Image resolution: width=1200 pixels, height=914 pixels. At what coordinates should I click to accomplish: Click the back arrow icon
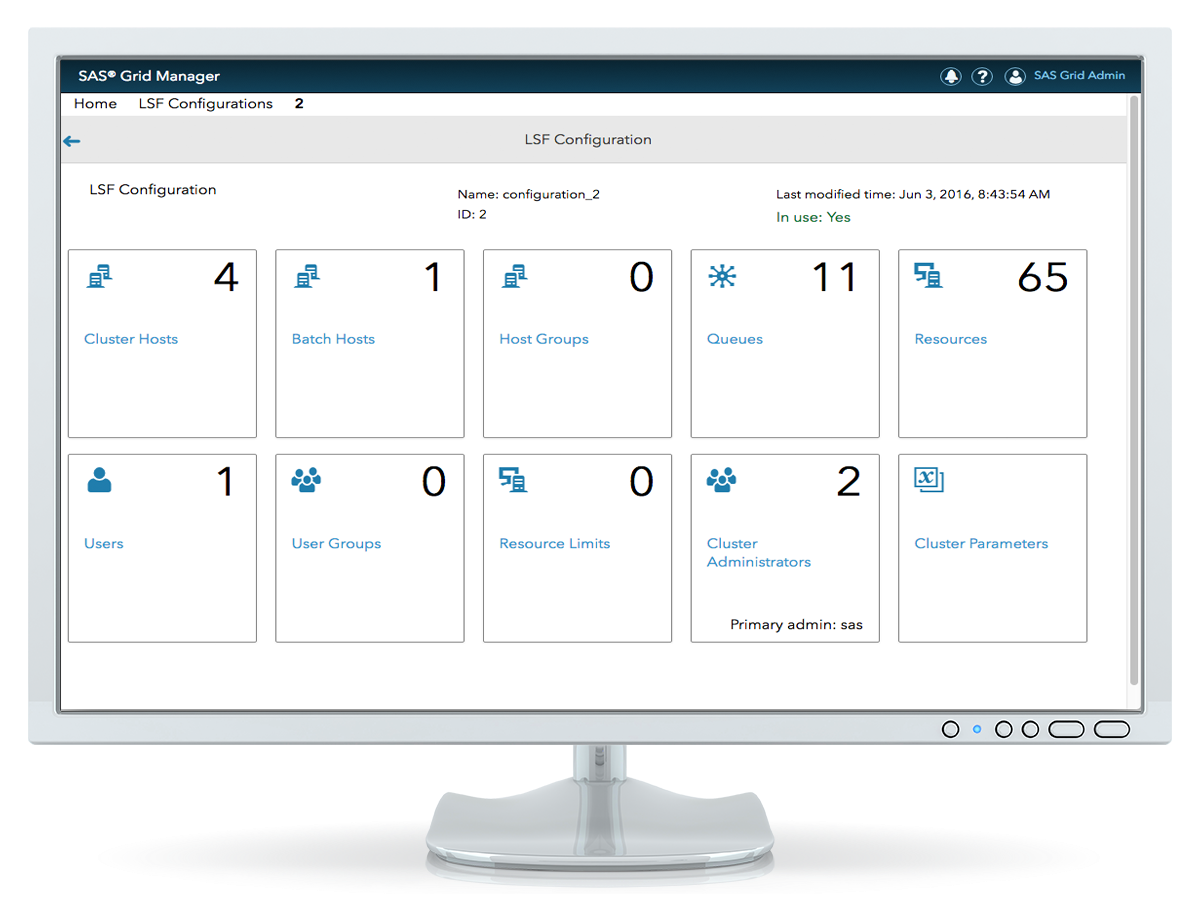[x=71, y=141]
